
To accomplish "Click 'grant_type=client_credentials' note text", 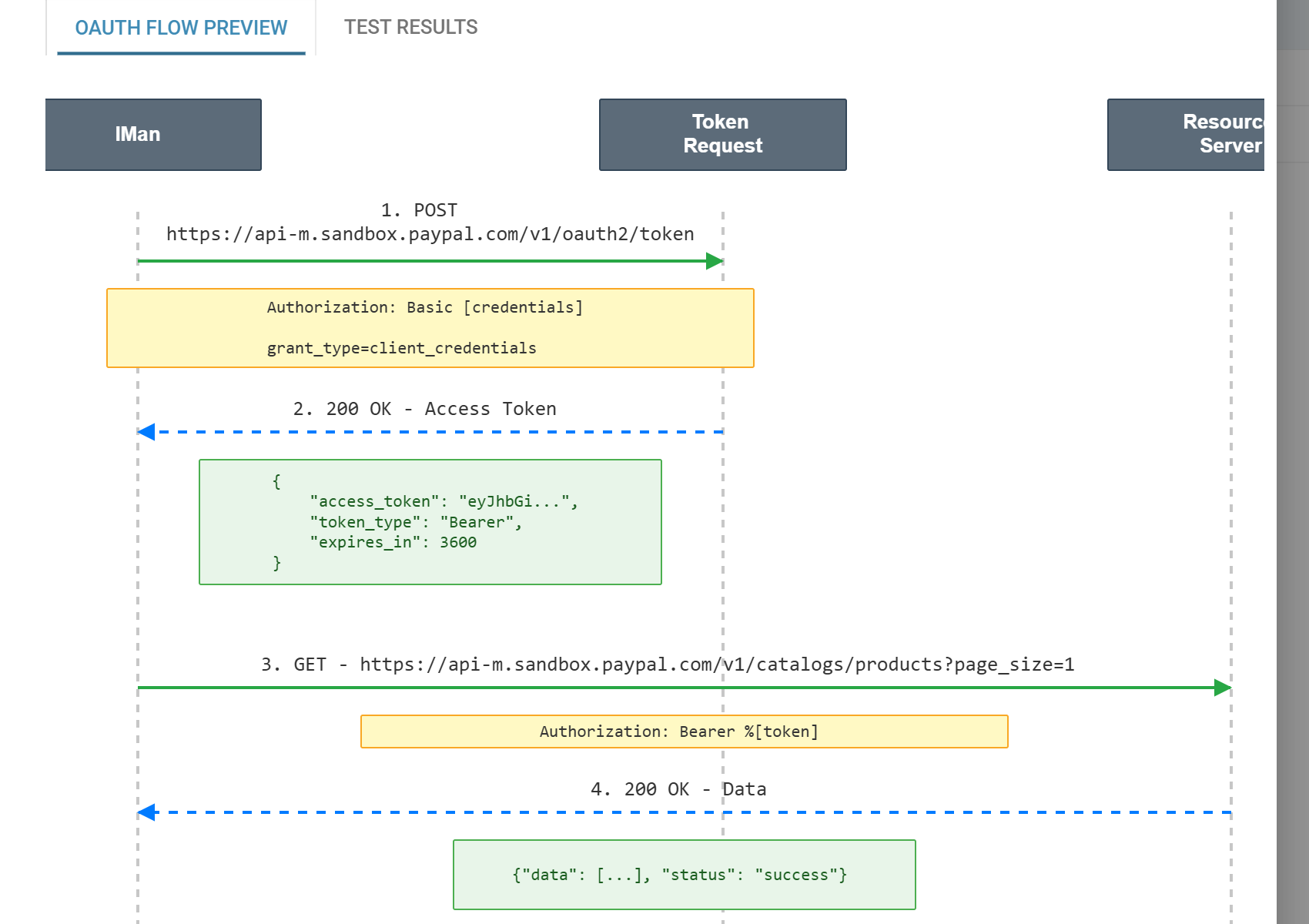I will click(x=401, y=348).
